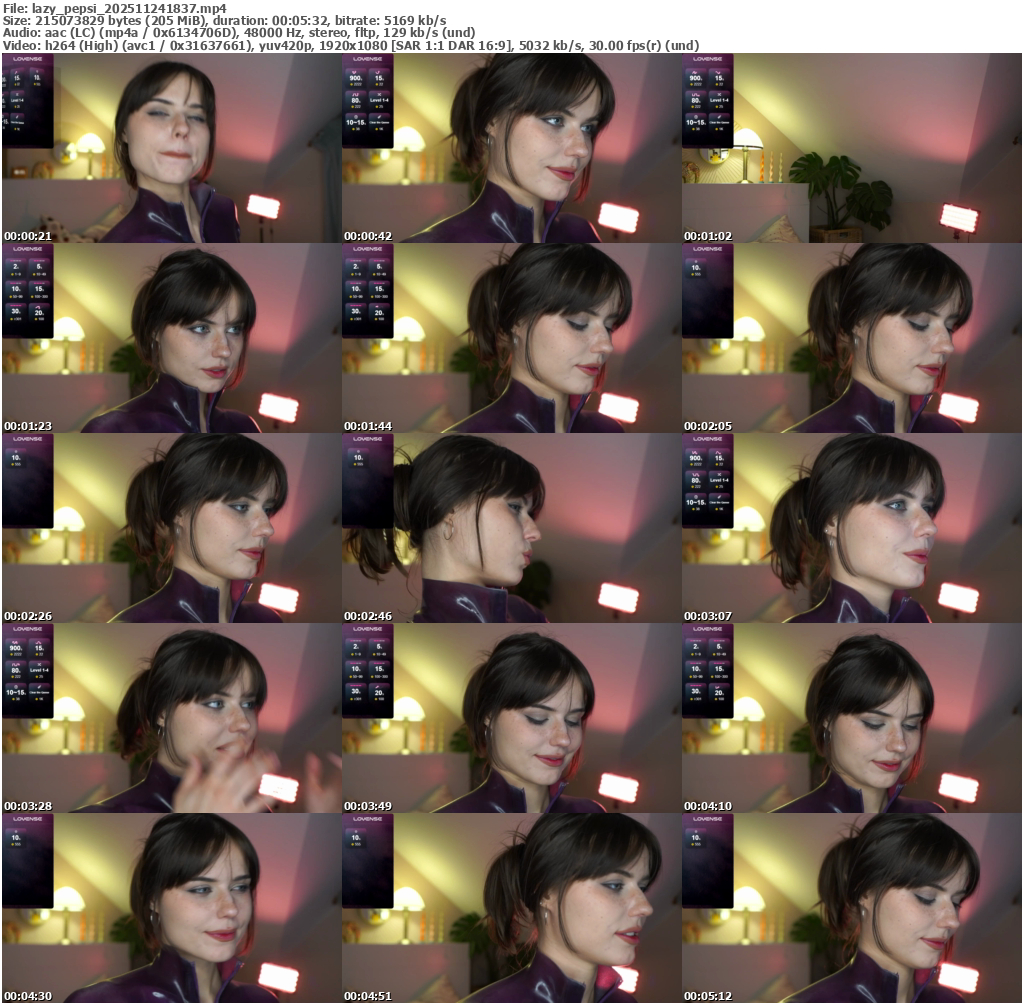Click the 00:03:28 frame with waving hand

pyautogui.click(x=171, y=718)
